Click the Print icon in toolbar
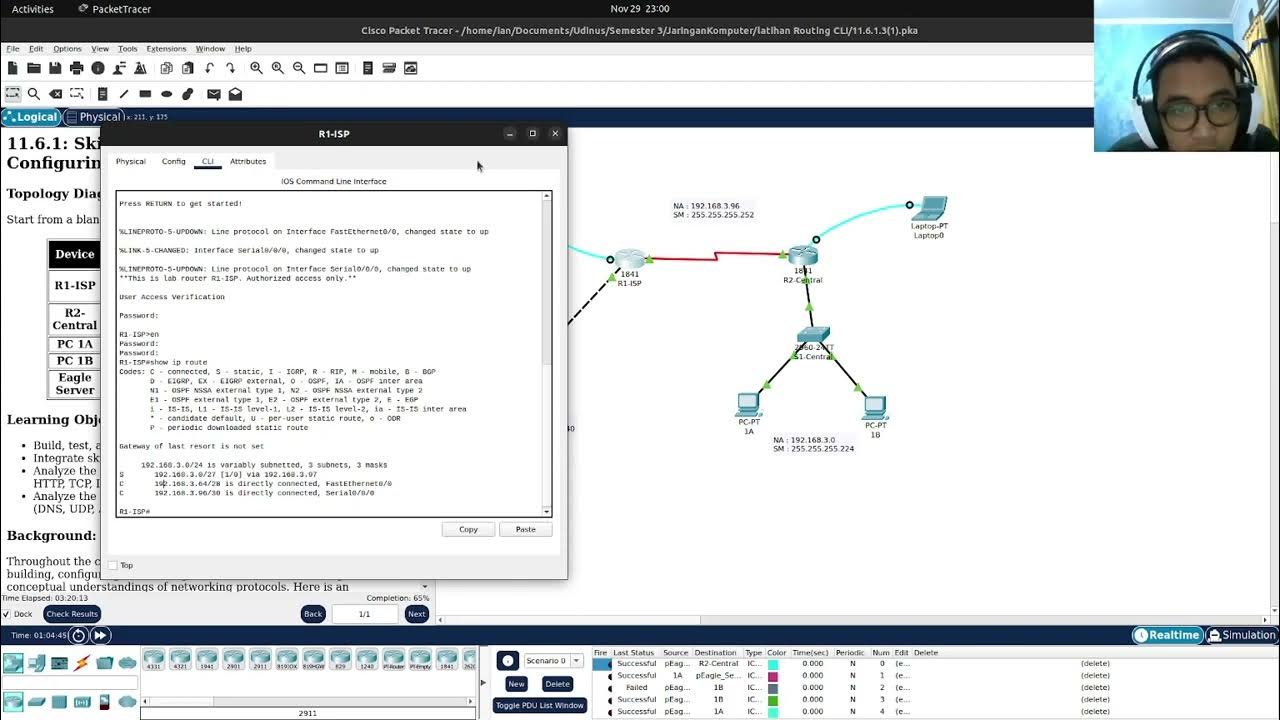Image resolution: width=1280 pixels, height=720 pixels. pyautogui.click(x=76, y=68)
